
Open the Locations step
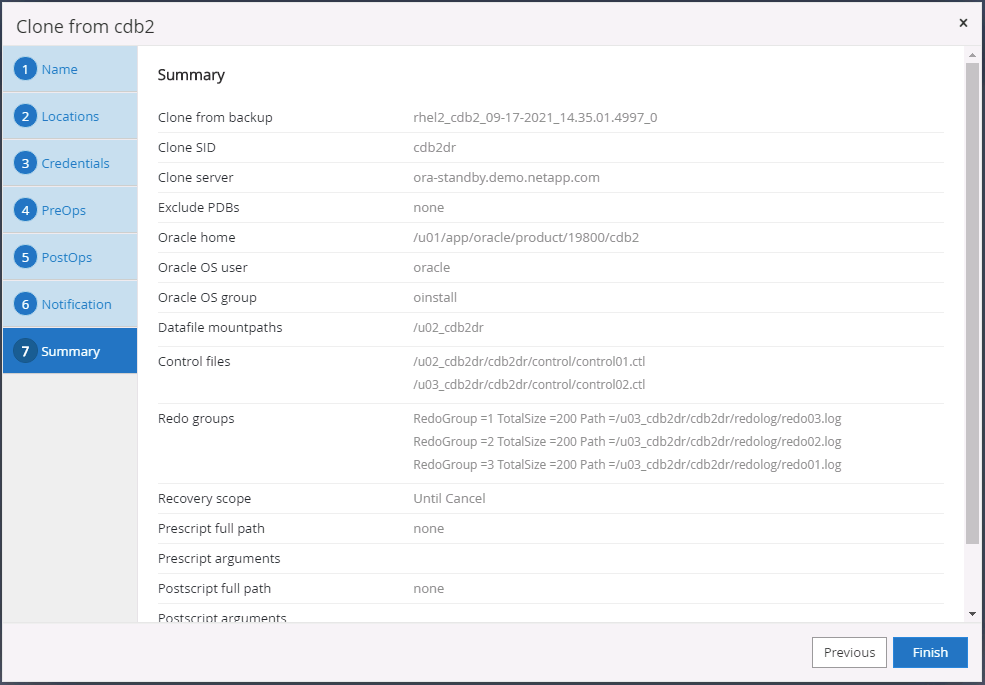point(70,117)
